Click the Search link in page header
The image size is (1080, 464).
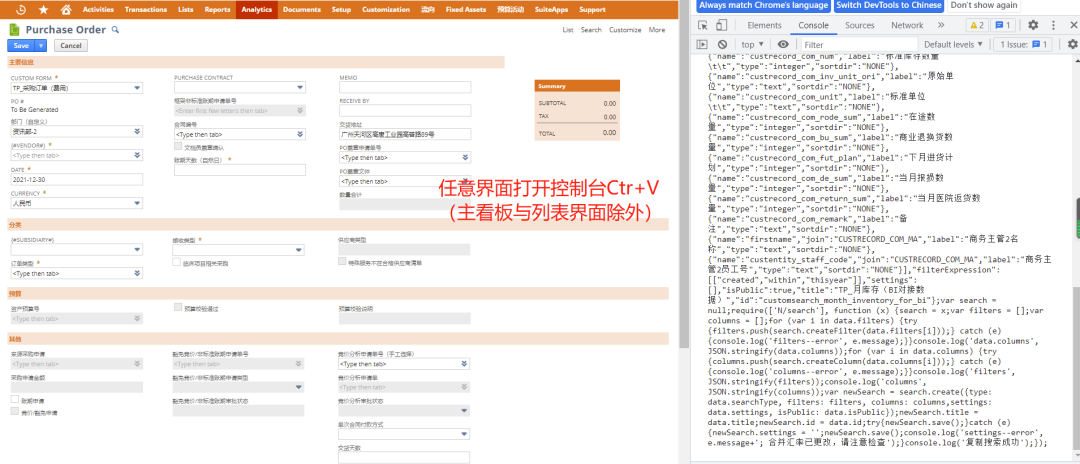coord(591,30)
